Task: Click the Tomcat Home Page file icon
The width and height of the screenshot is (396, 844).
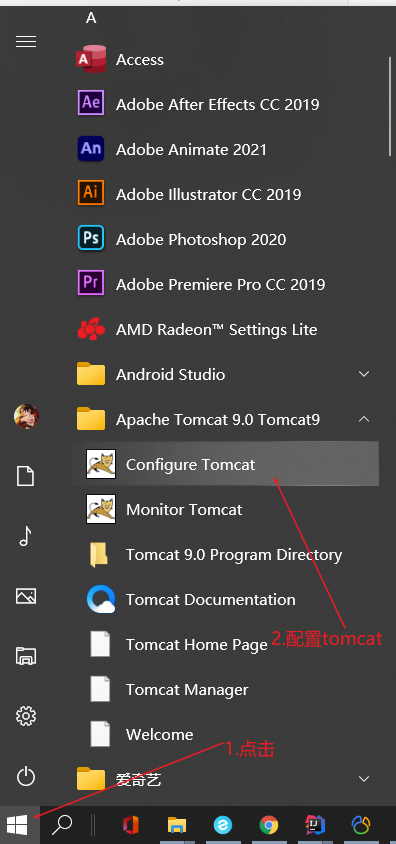Action: (x=100, y=644)
